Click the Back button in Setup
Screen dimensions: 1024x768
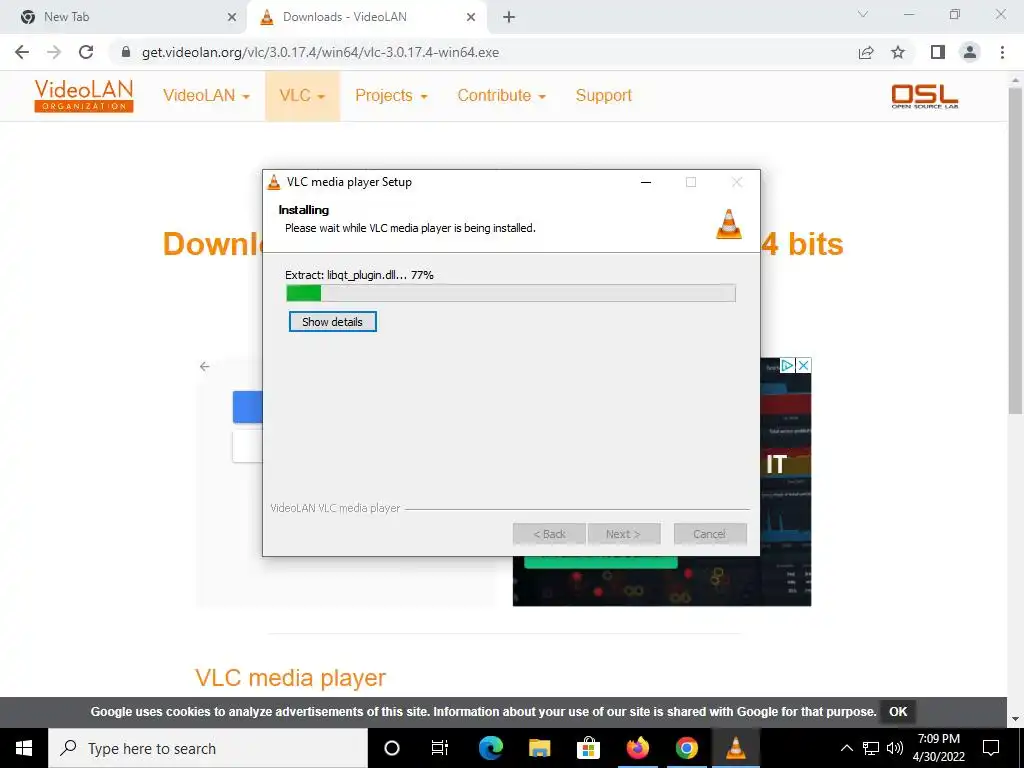549,534
